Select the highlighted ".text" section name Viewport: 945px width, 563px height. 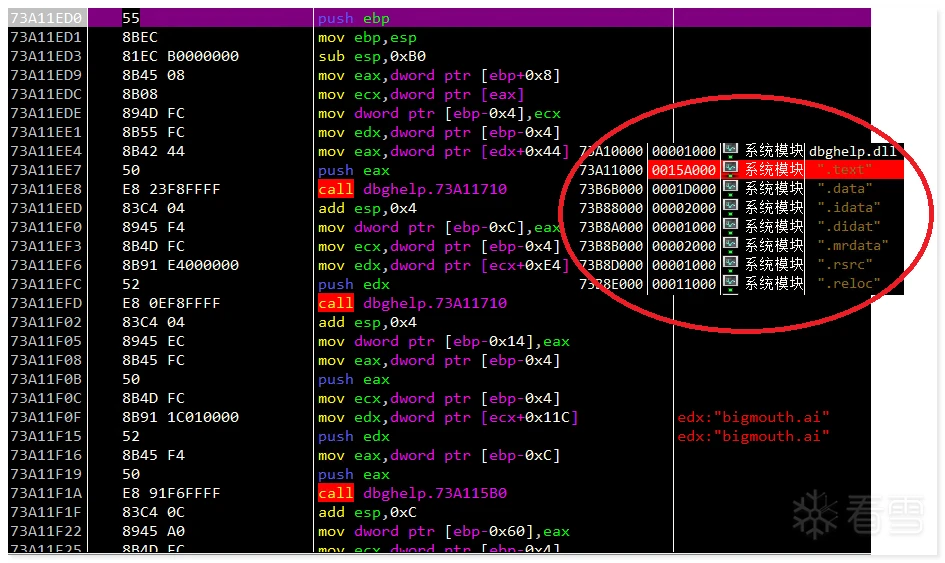844,169
